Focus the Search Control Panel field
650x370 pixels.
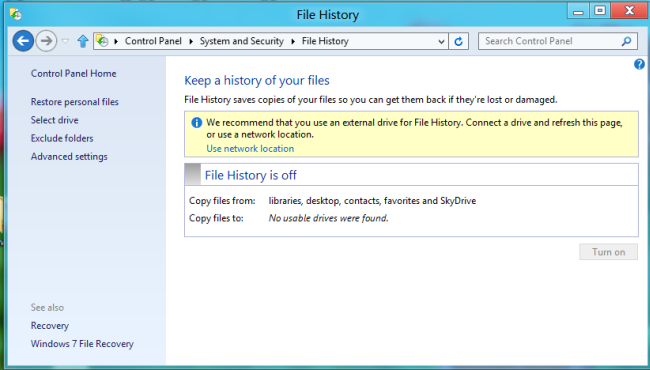point(558,41)
